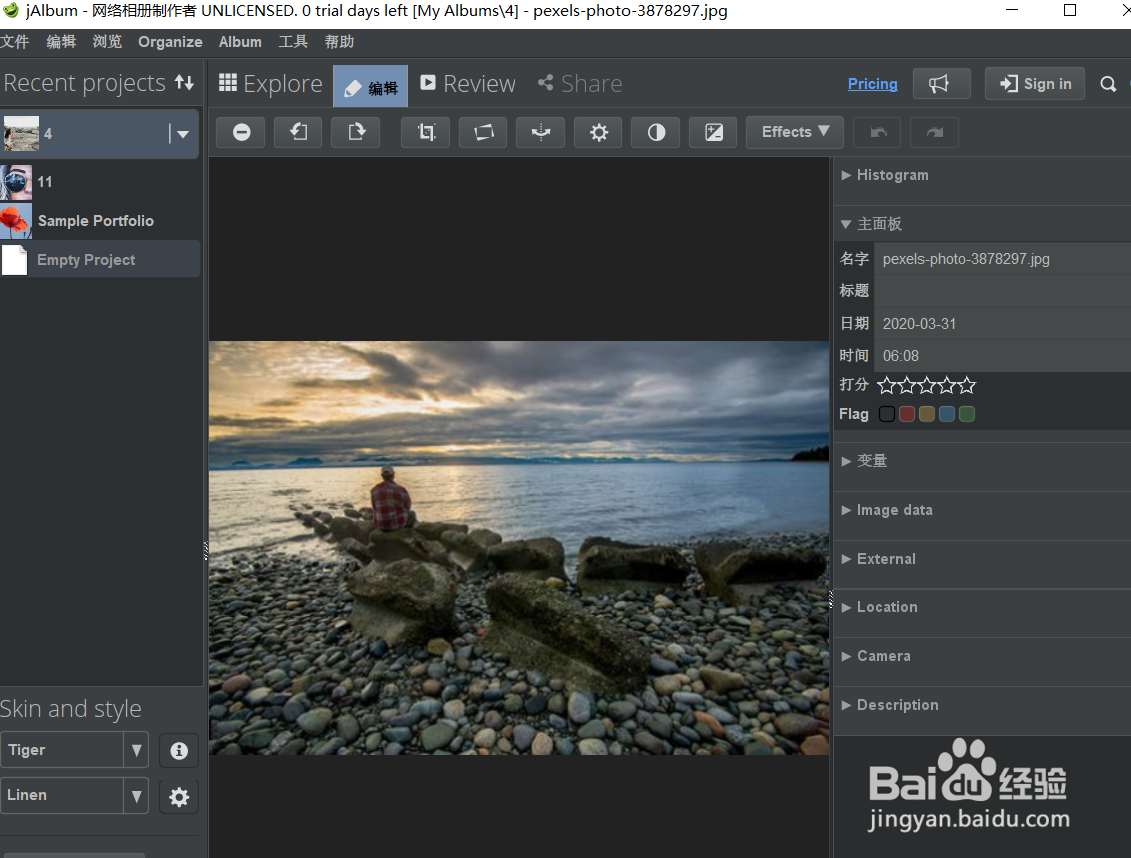This screenshot has height=858, width=1131.
Task: Open skin settings gear next to Linen
Action: [x=179, y=797]
